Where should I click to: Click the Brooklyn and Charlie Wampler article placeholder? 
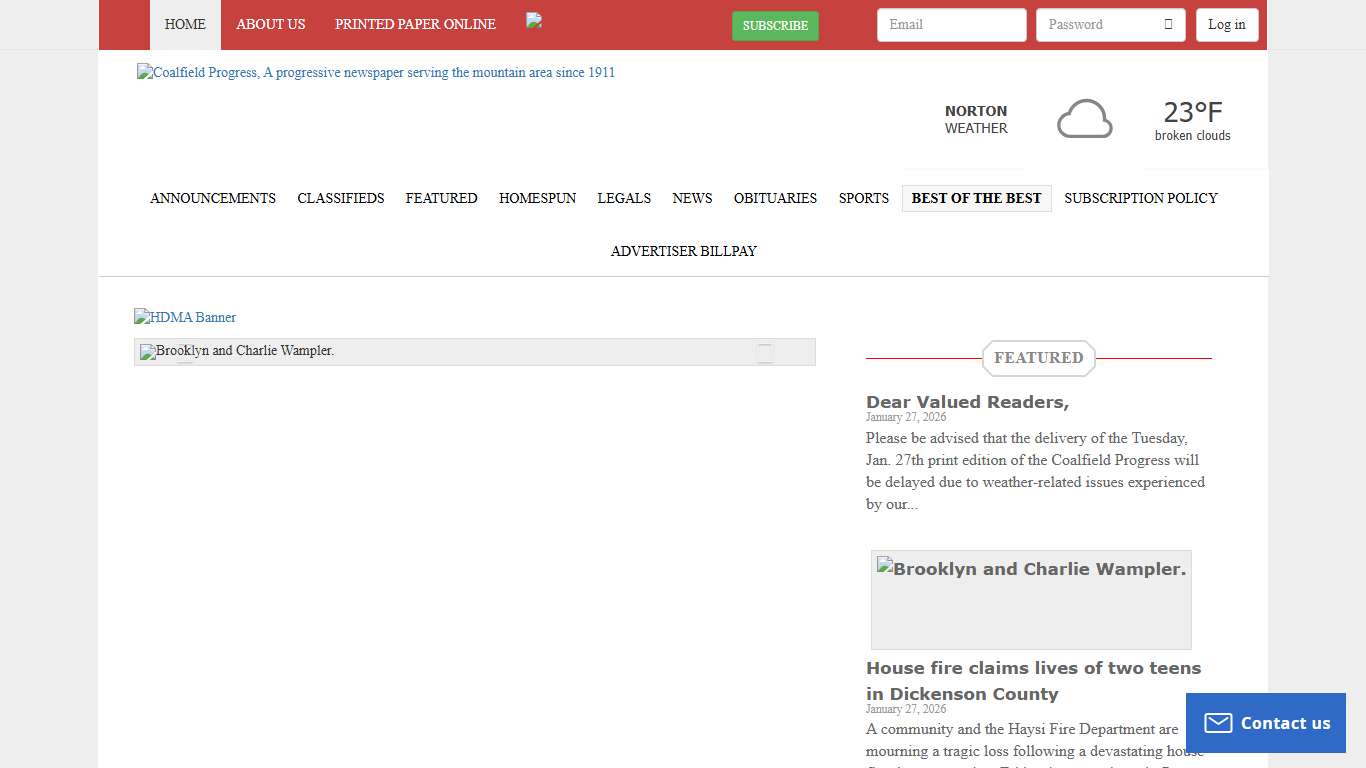click(236, 352)
